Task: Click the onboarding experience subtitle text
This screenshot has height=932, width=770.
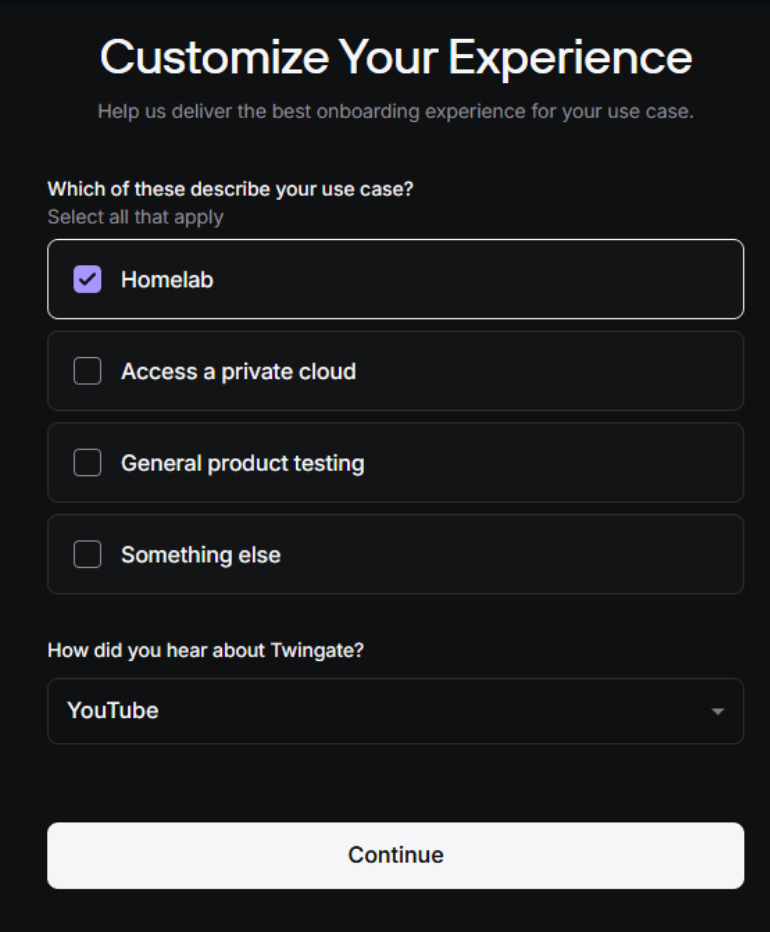Action: tap(395, 111)
